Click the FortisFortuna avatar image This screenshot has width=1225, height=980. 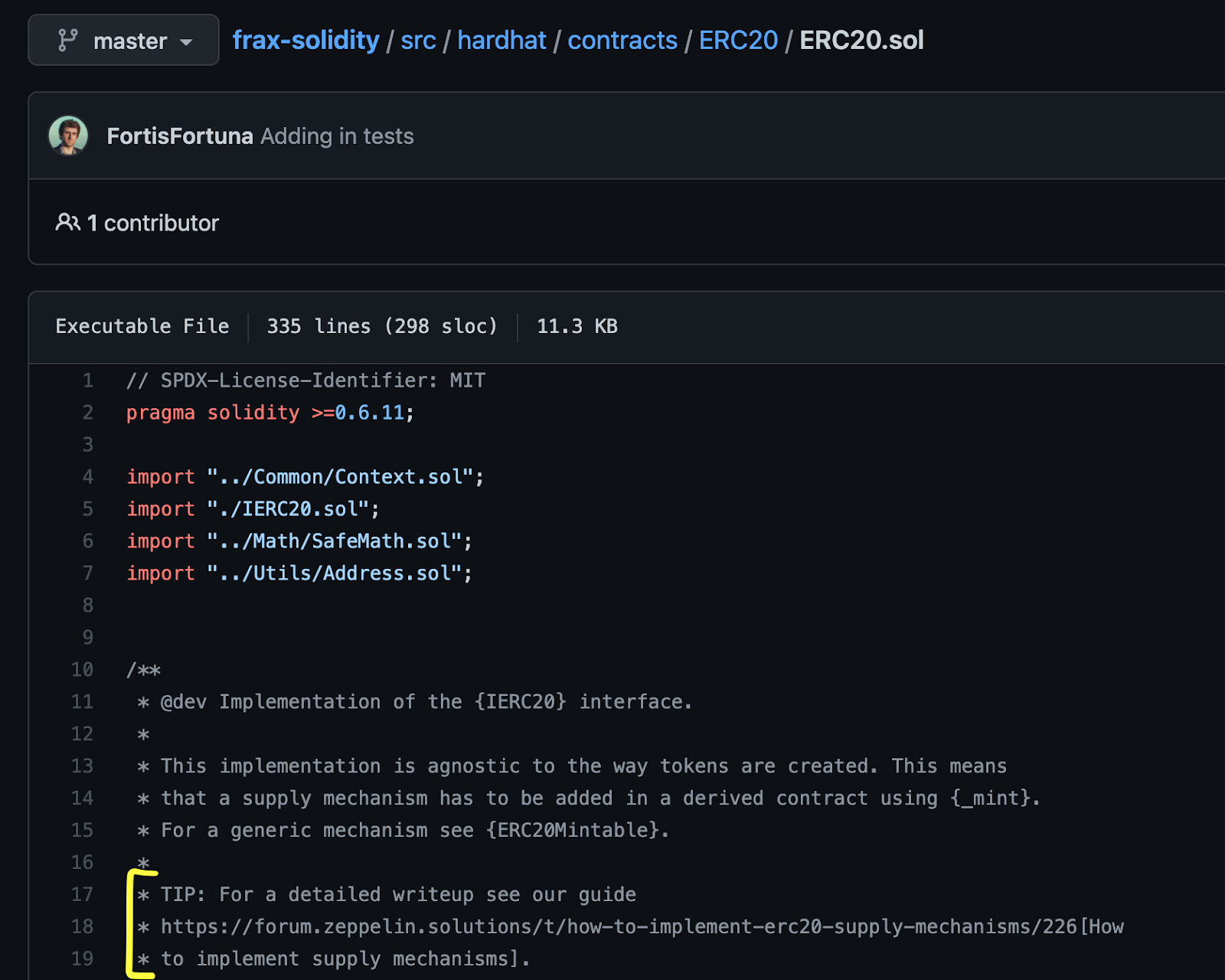pyautogui.click(x=68, y=136)
